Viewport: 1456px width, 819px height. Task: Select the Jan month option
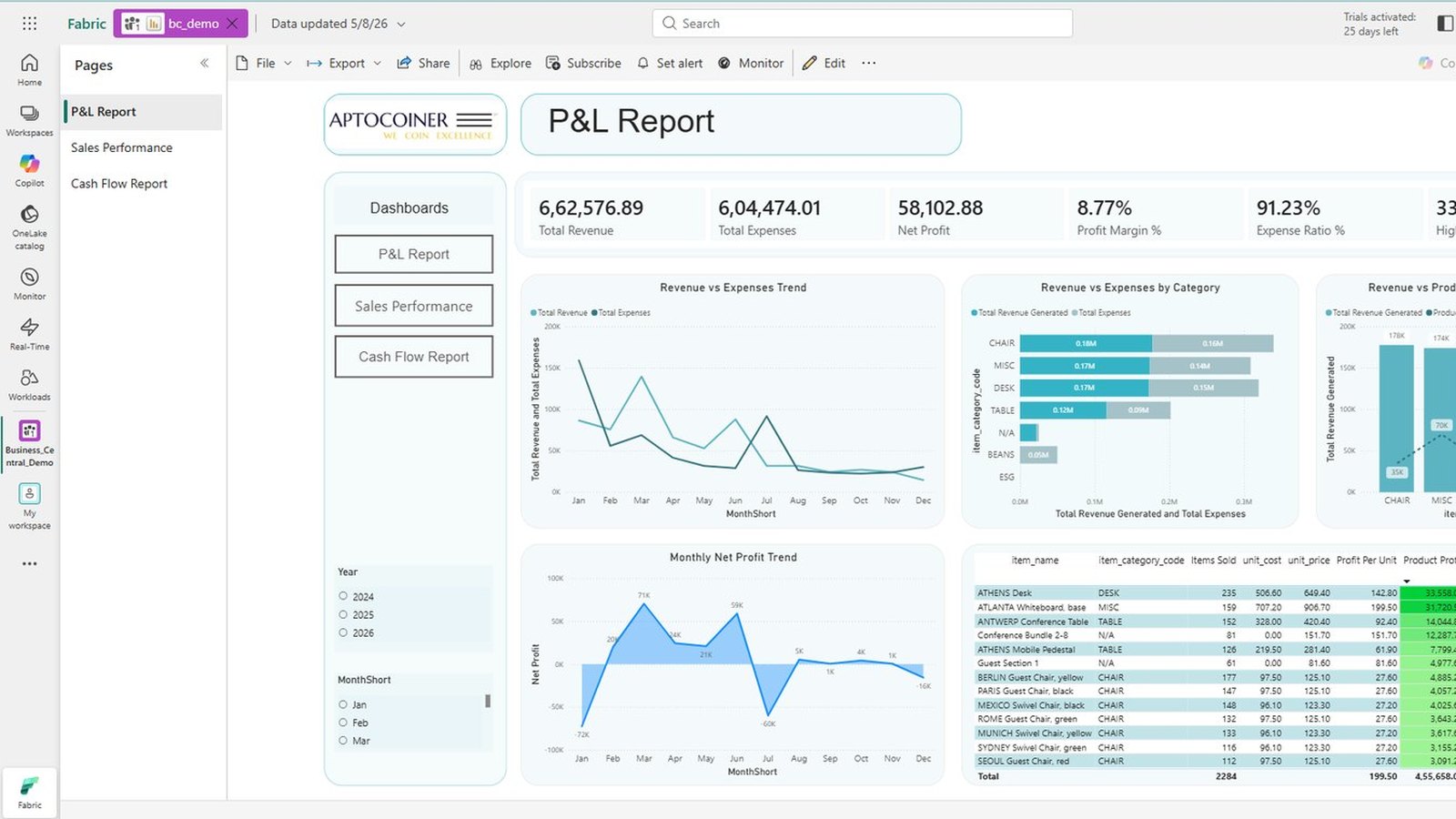(343, 704)
